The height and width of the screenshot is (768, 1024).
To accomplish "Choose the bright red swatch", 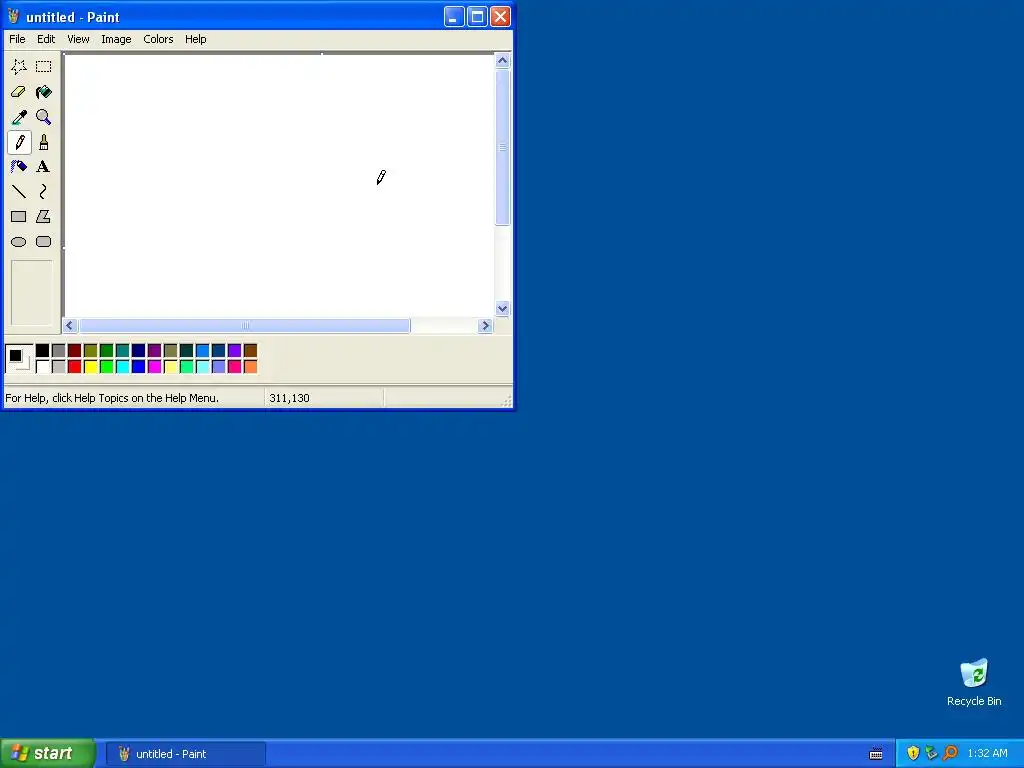I will [x=74, y=366].
